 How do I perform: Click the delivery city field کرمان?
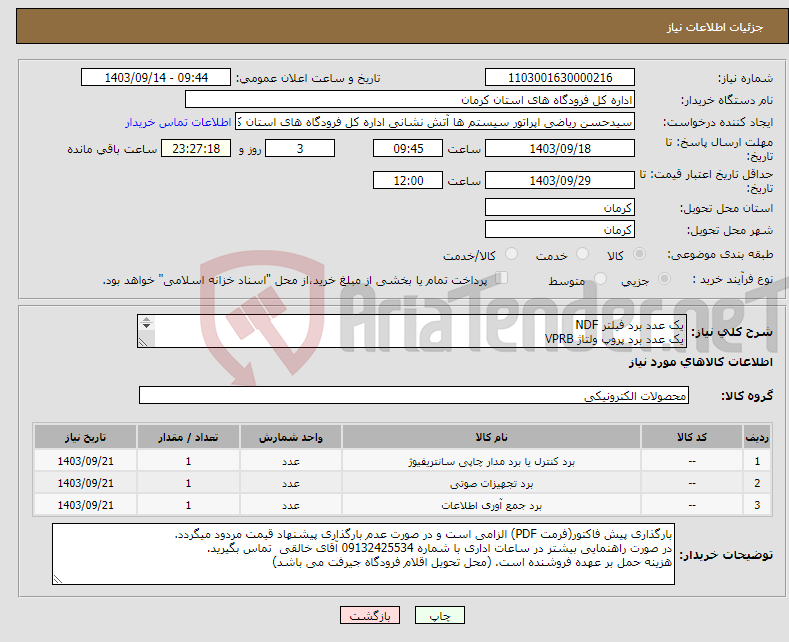(560, 229)
